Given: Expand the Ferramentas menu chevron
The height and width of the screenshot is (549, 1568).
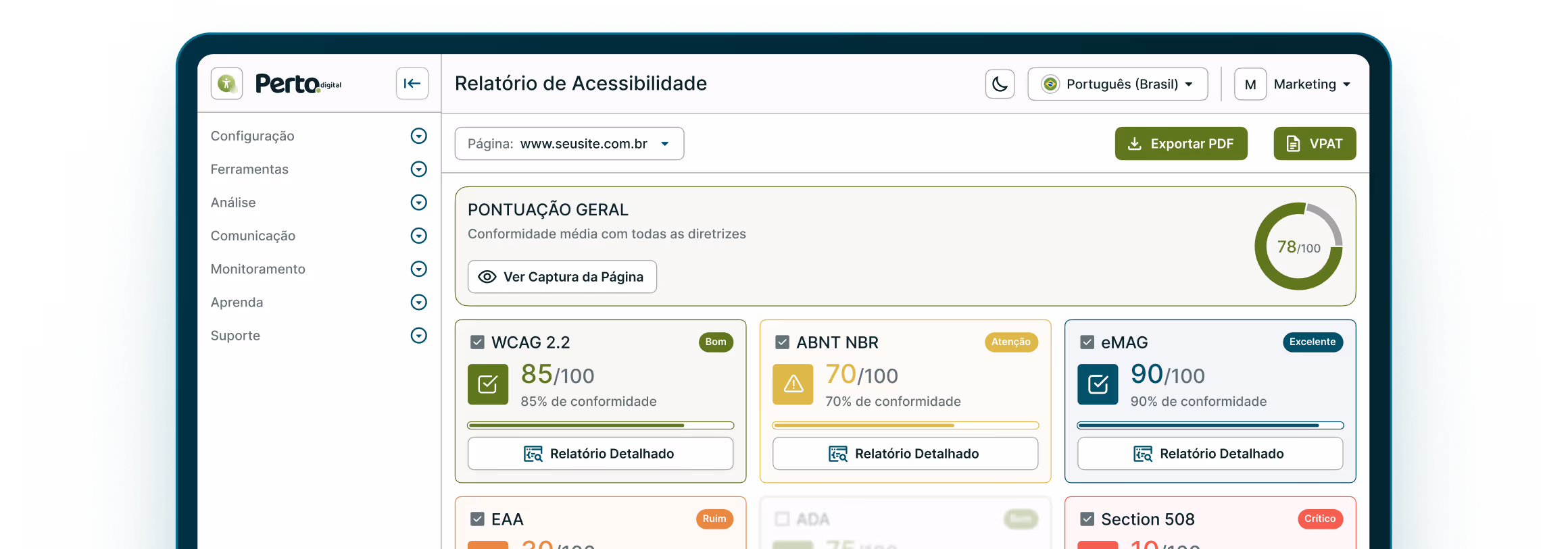Looking at the screenshot, I should [x=419, y=169].
